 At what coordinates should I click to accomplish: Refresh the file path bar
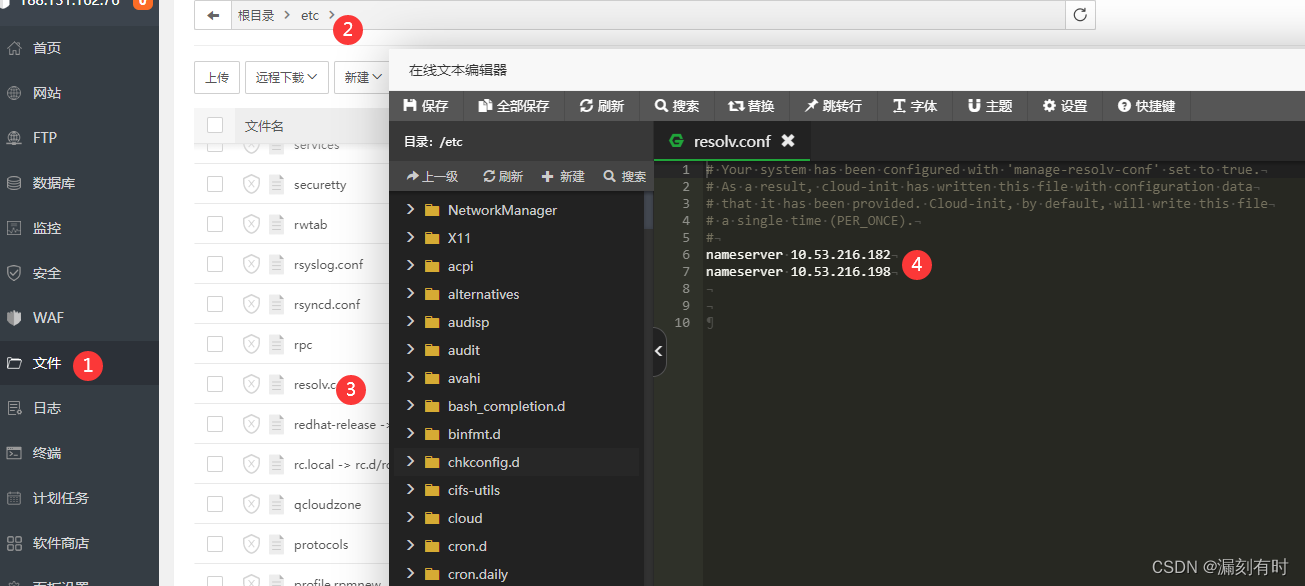point(1080,15)
